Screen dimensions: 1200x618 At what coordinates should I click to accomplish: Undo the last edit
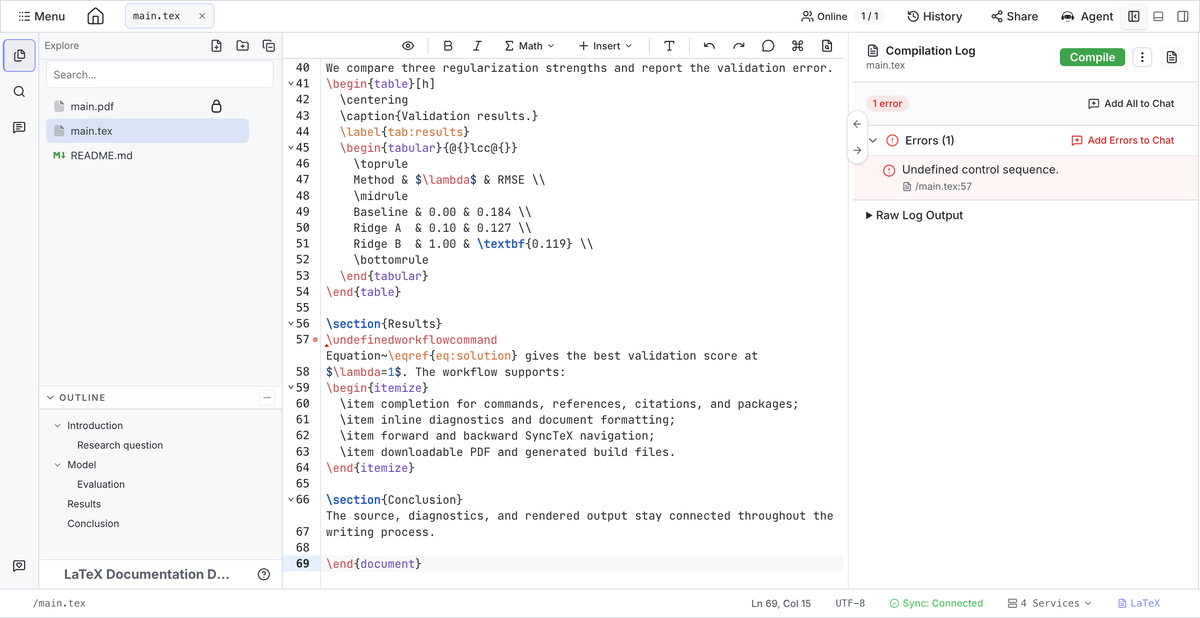click(x=709, y=46)
